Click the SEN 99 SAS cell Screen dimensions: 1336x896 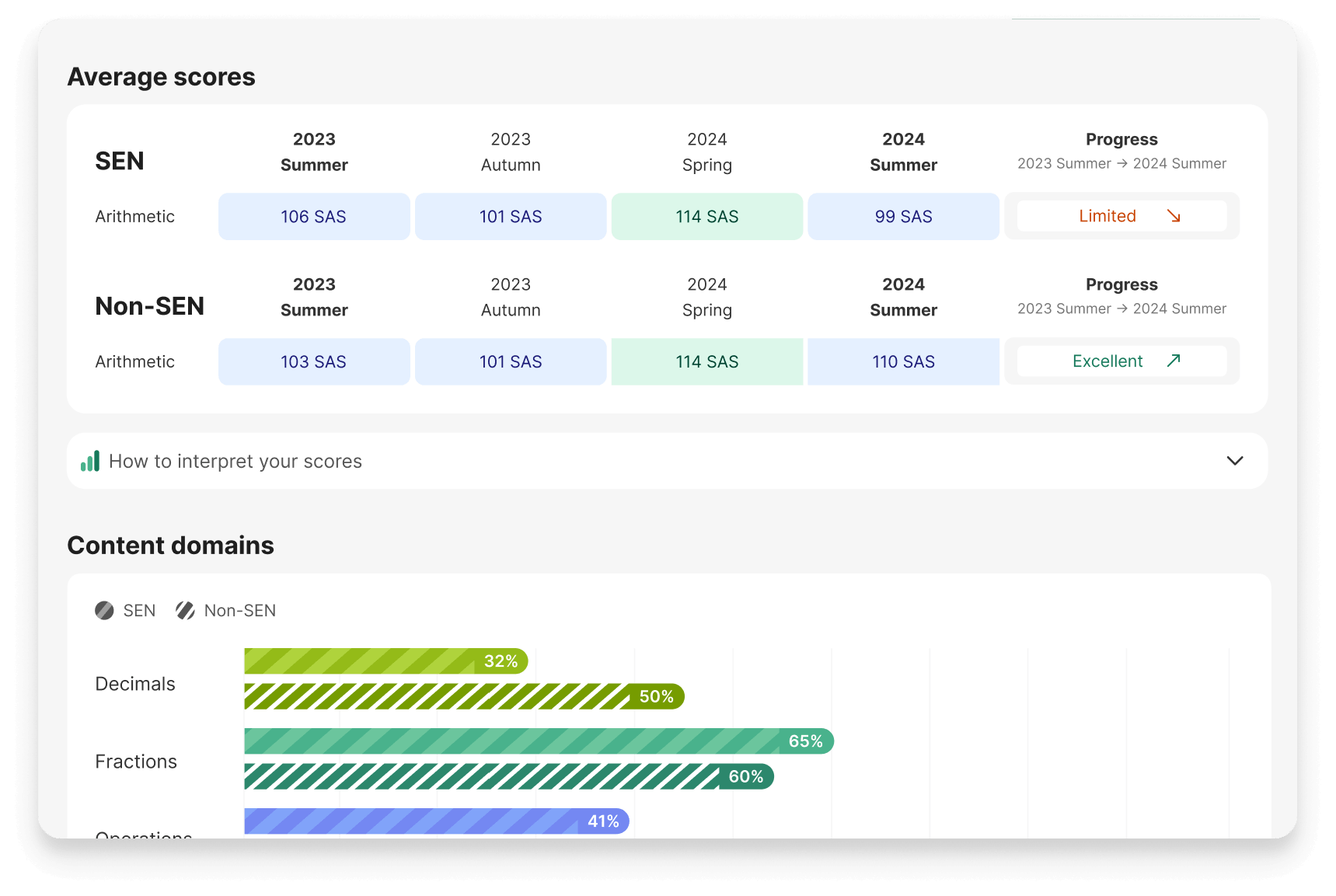[903, 217]
